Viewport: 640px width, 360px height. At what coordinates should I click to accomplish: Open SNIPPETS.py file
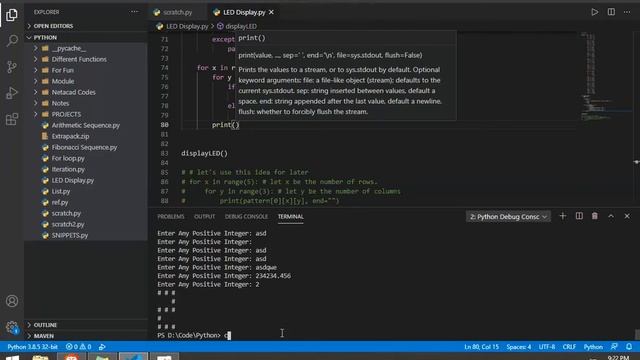[x=86, y=236]
